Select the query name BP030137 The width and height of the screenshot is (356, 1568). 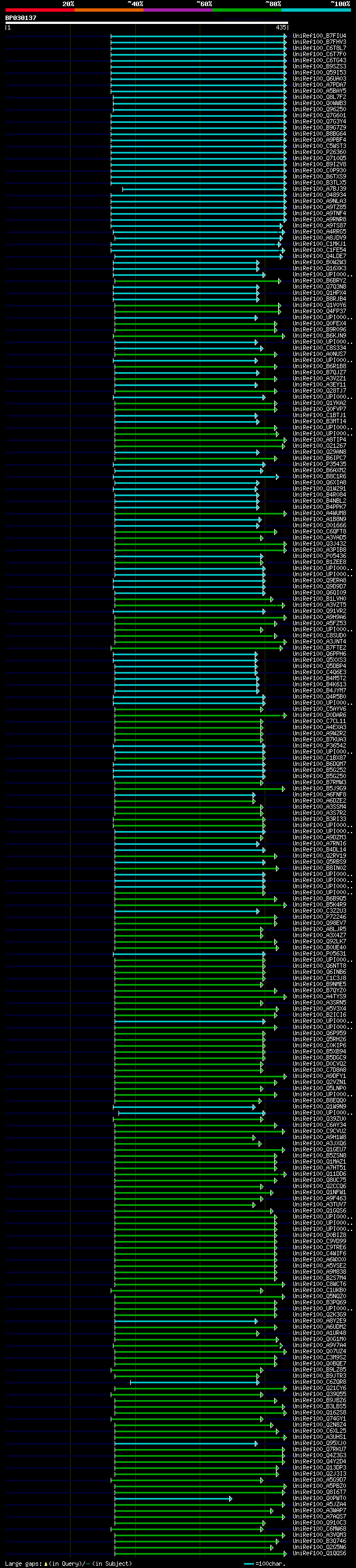pos(21,18)
